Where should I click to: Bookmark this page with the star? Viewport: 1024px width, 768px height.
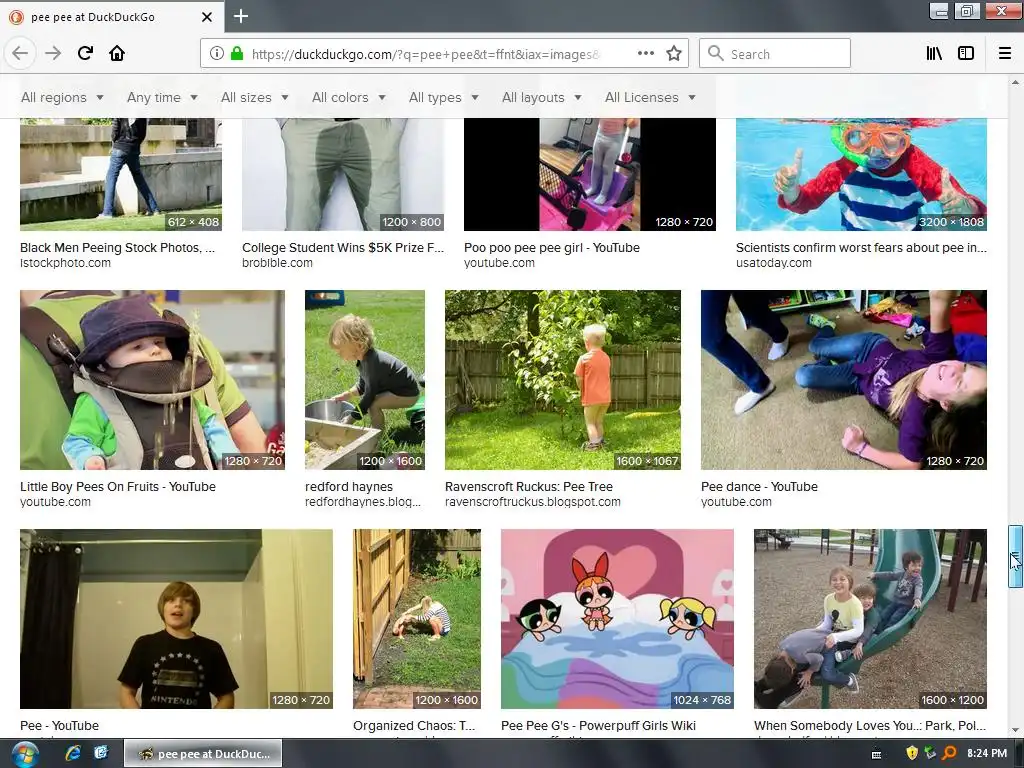pos(674,54)
